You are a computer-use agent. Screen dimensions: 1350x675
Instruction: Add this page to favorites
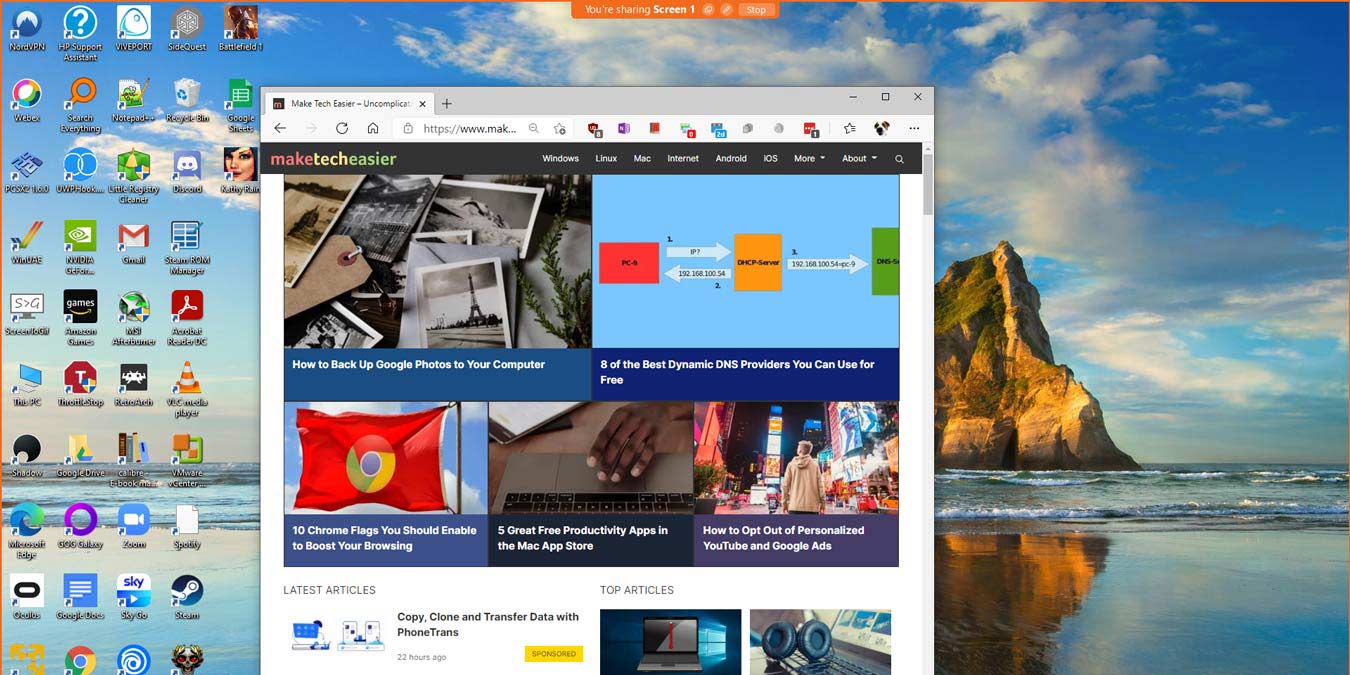click(x=560, y=128)
